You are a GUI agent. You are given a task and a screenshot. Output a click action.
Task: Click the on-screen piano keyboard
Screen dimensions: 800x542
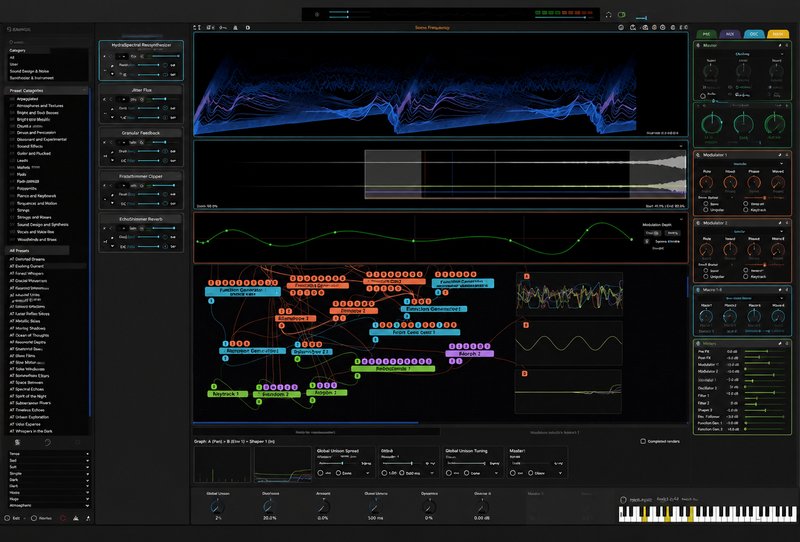click(x=707, y=514)
